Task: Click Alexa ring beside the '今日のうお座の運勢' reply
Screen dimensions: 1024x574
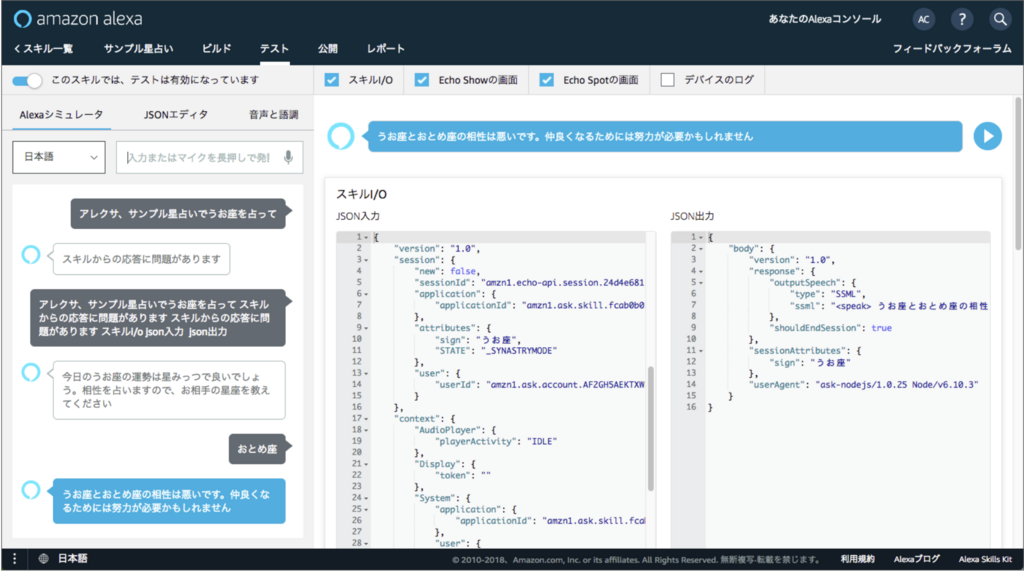Action: 31,372
